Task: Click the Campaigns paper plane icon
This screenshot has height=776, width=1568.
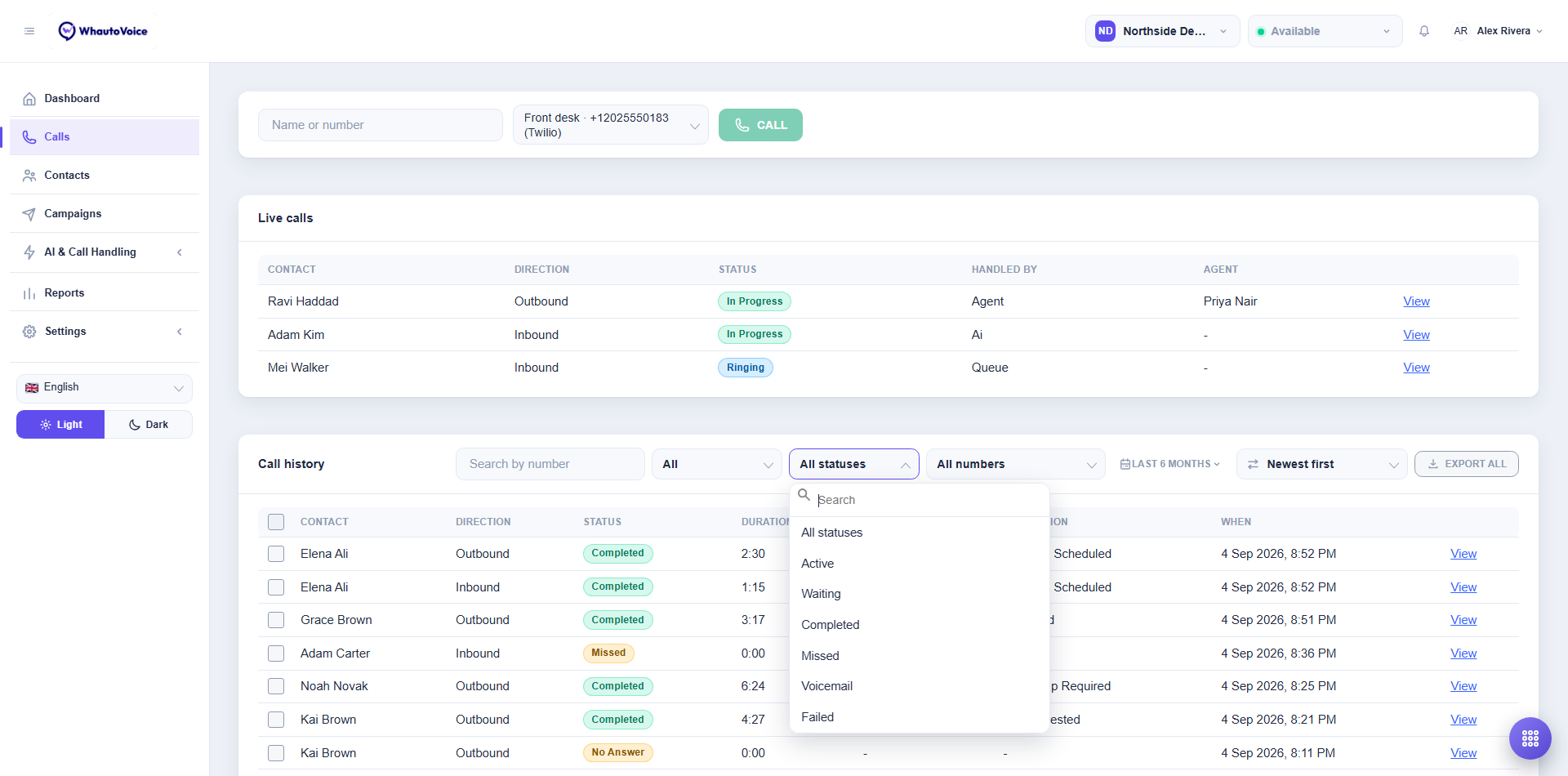Action: click(29, 214)
